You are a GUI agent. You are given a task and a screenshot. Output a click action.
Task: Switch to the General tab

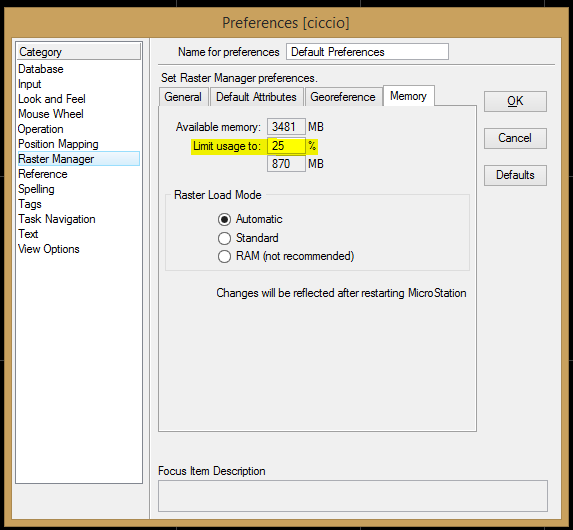point(183,97)
